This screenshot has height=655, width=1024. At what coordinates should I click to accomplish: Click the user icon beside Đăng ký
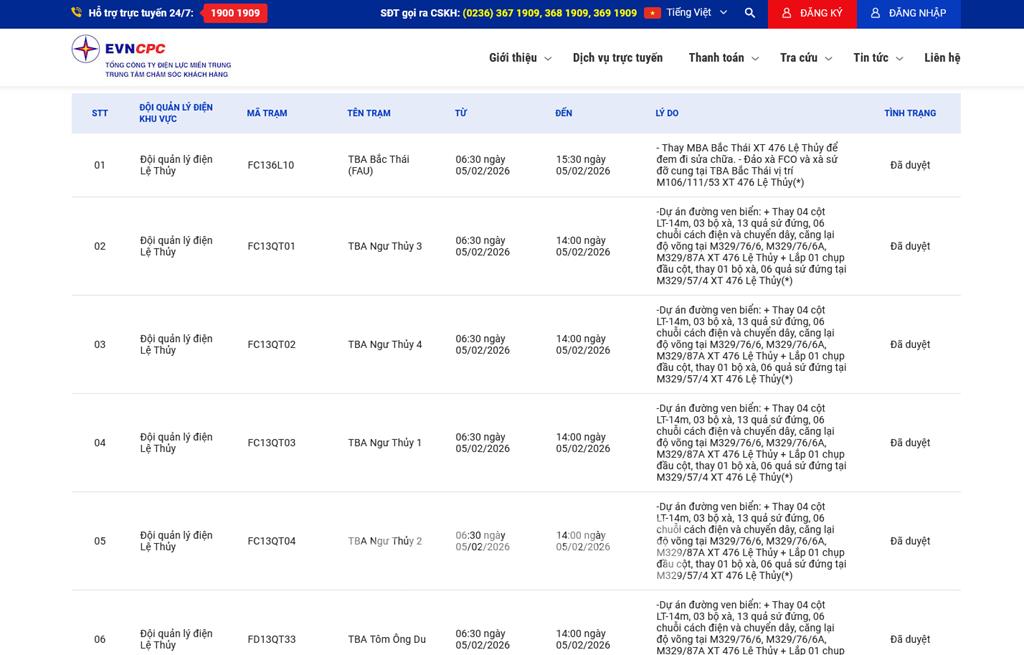click(x=787, y=13)
